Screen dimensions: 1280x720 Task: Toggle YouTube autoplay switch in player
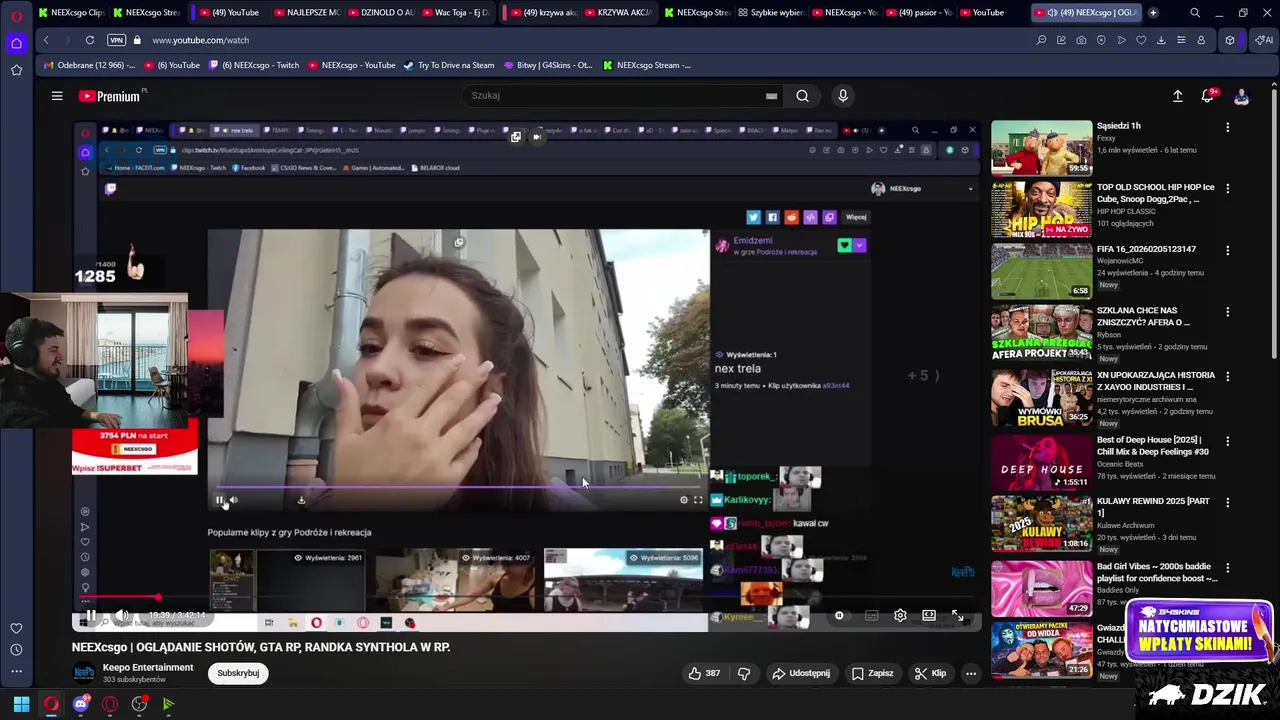[840, 615]
